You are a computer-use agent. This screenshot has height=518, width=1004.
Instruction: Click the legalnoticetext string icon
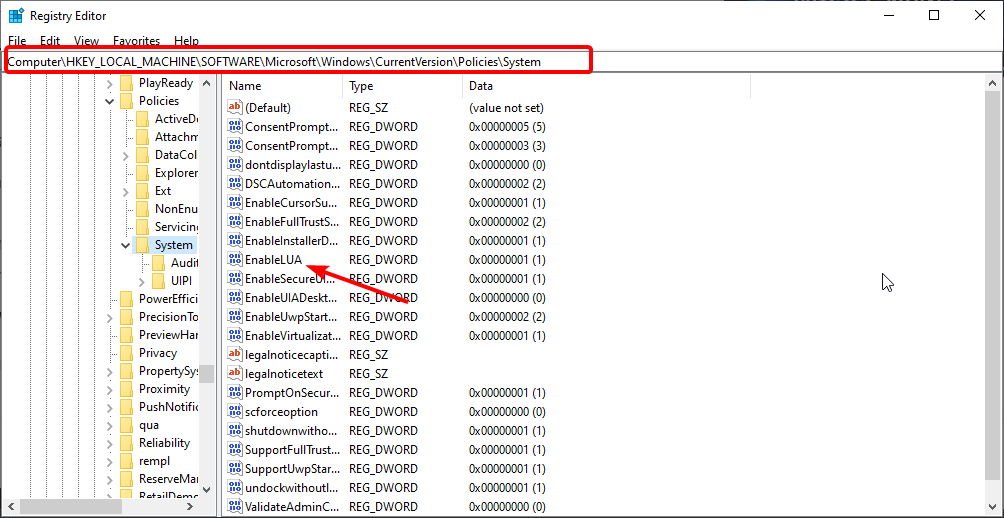(x=235, y=373)
